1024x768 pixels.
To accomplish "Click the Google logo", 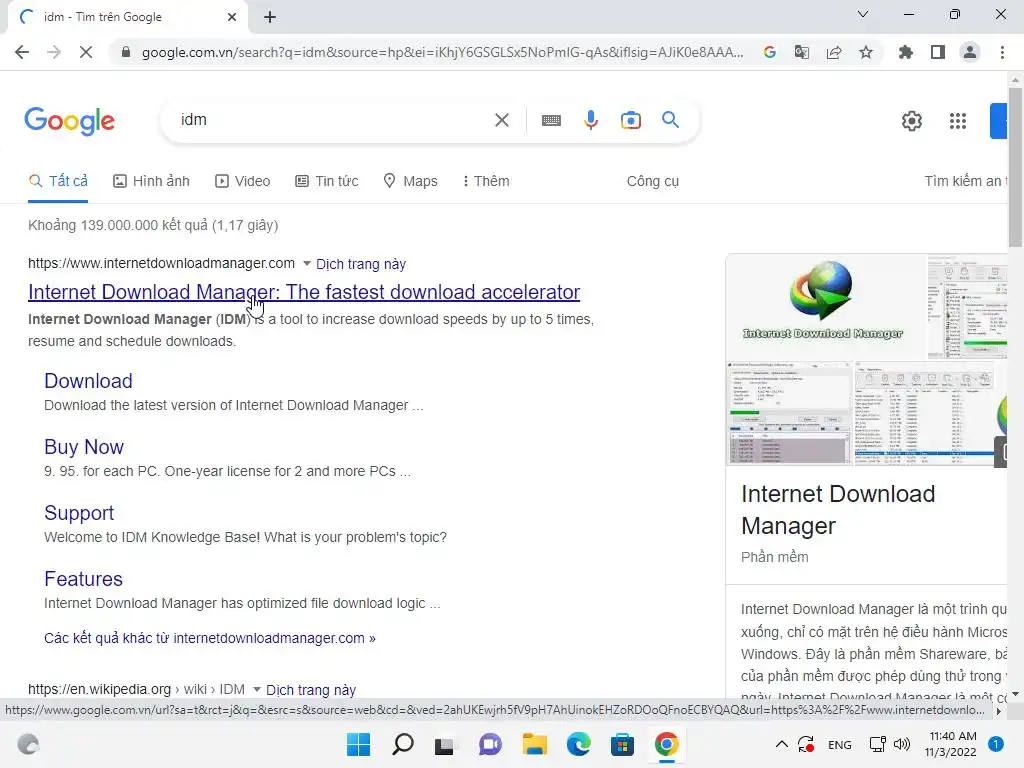I will point(69,121).
